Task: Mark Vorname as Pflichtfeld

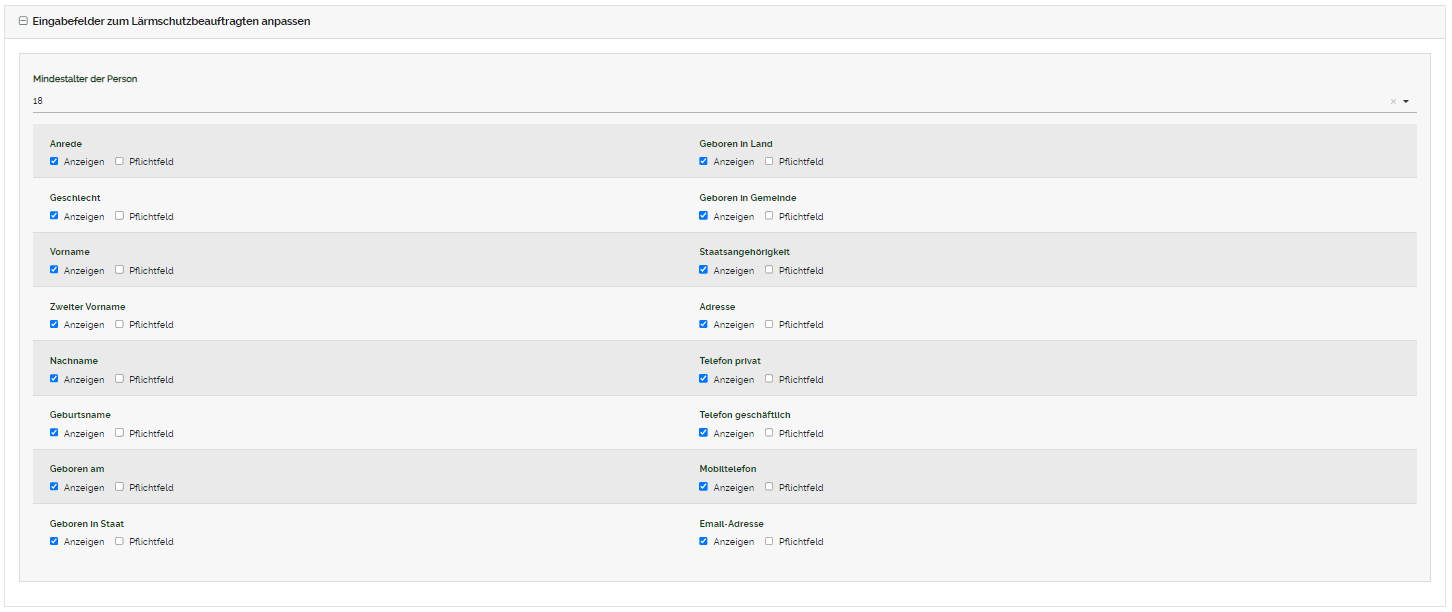Action: pyautogui.click(x=119, y=270)
